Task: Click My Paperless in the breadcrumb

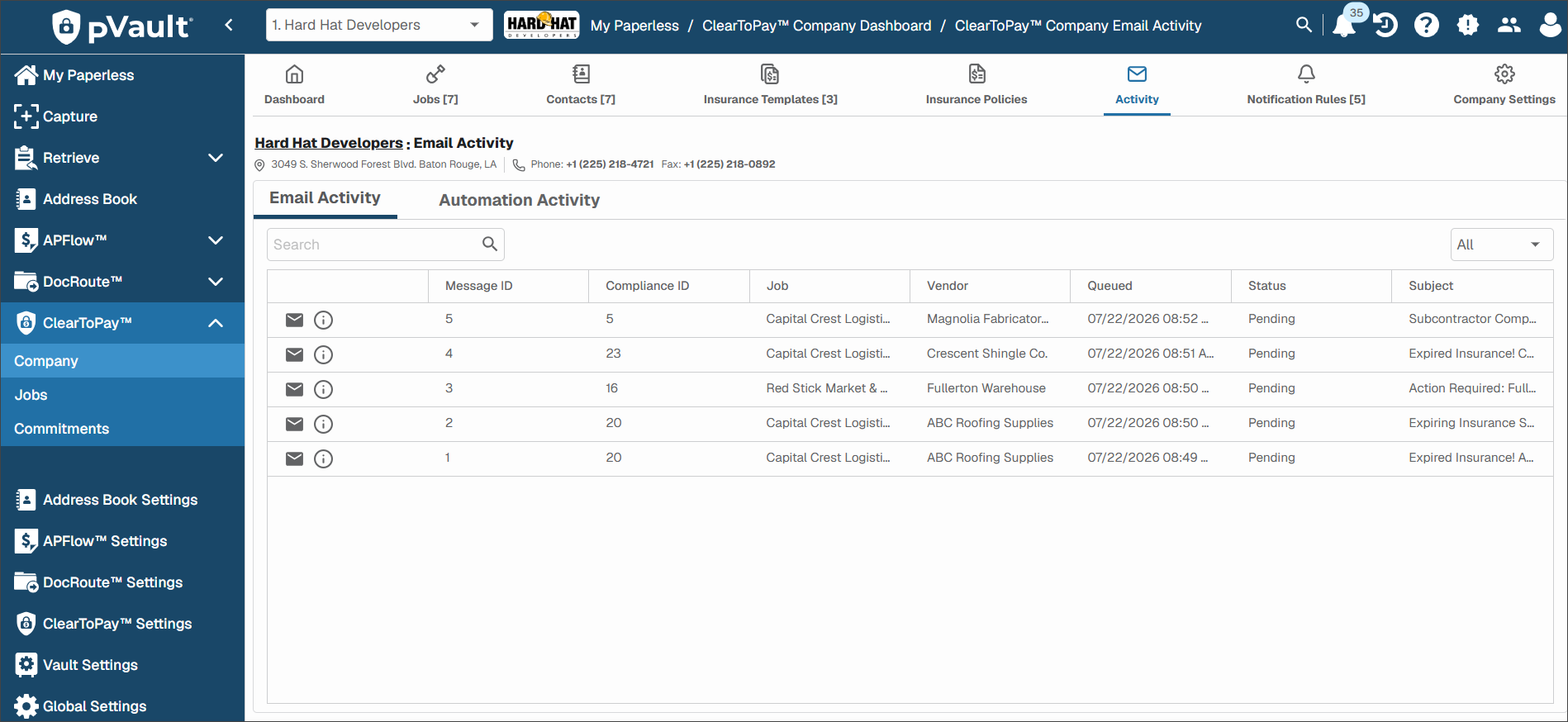Action: pyautogui.click(x=634, y=26)
